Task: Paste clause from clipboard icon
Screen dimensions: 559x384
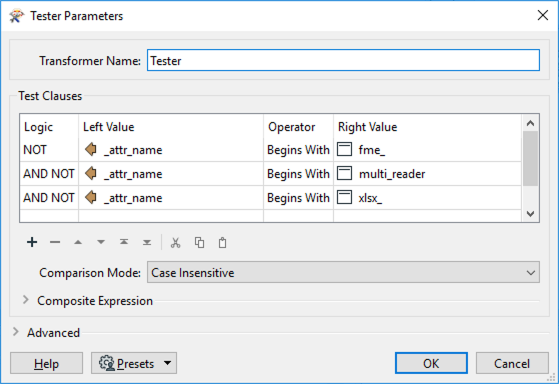Action: (x=222, y=242)
